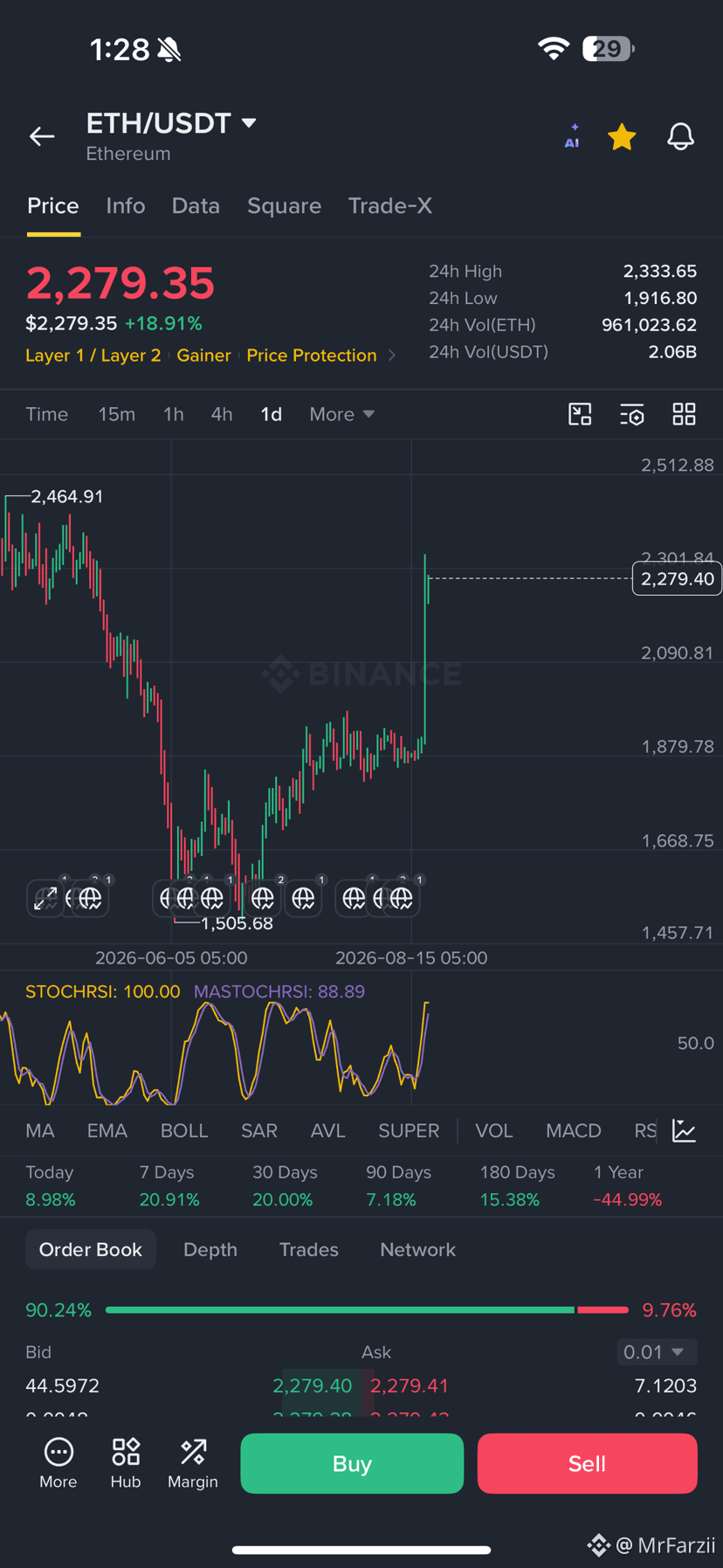The height and width of the screenshot is (1568, 723).
Task: Enable the BOLL indicator
Action: (184, 1130)
